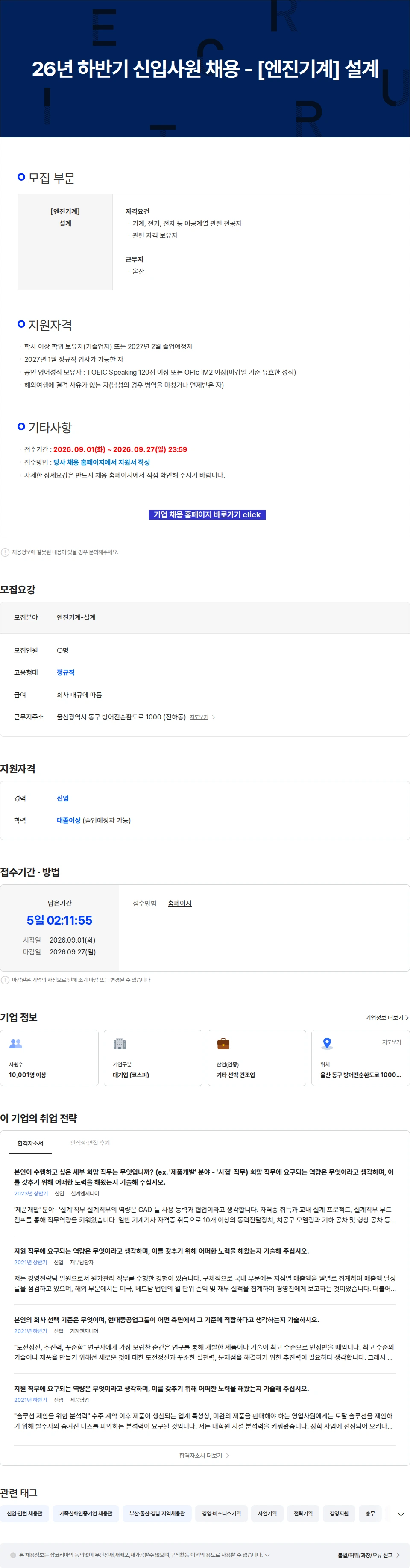Click the 당사 채용 홈페이지에서 지원서 작성 text
Viewport: 410px width, 1568px height.
[x=102, y=463]
